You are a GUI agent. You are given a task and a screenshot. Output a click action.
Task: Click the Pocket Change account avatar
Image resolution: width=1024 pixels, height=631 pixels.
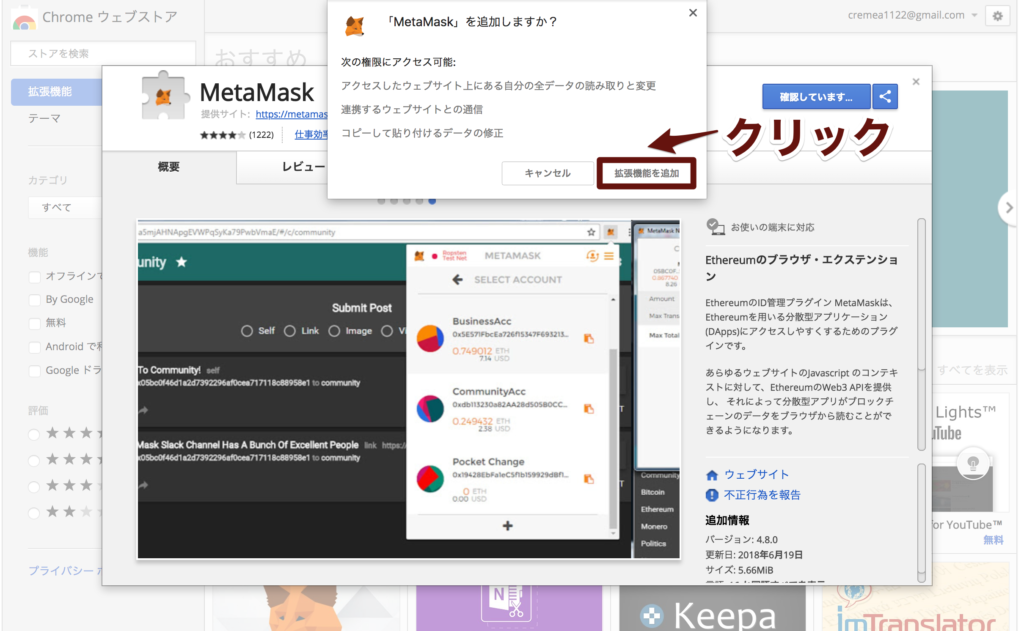430,479
